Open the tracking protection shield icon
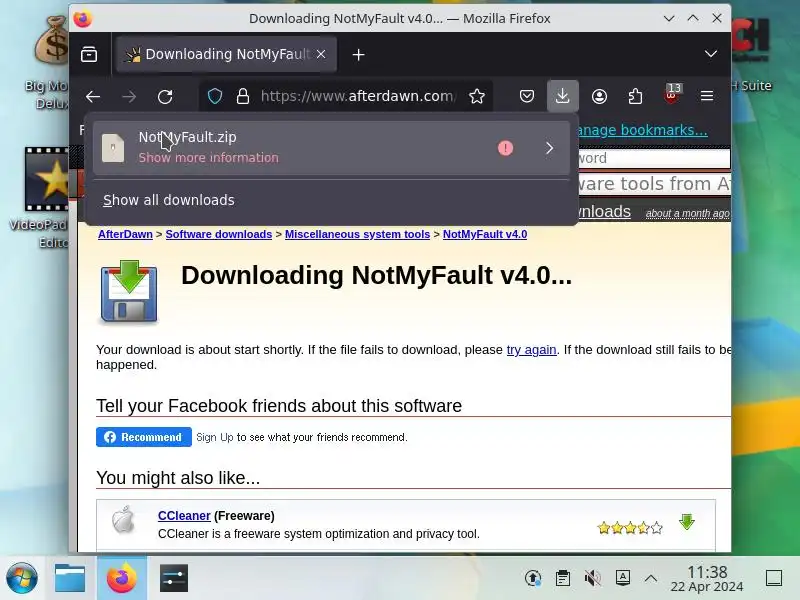 [x=215, y=96]
